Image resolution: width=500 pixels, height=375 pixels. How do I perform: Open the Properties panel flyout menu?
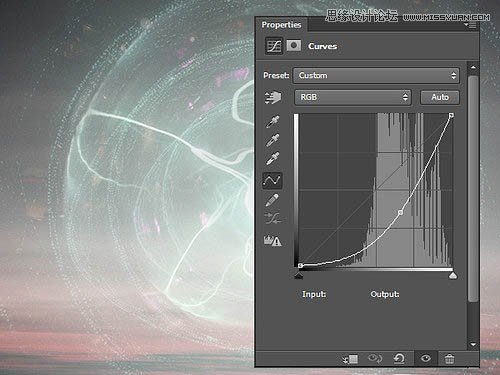pos(470,25)
